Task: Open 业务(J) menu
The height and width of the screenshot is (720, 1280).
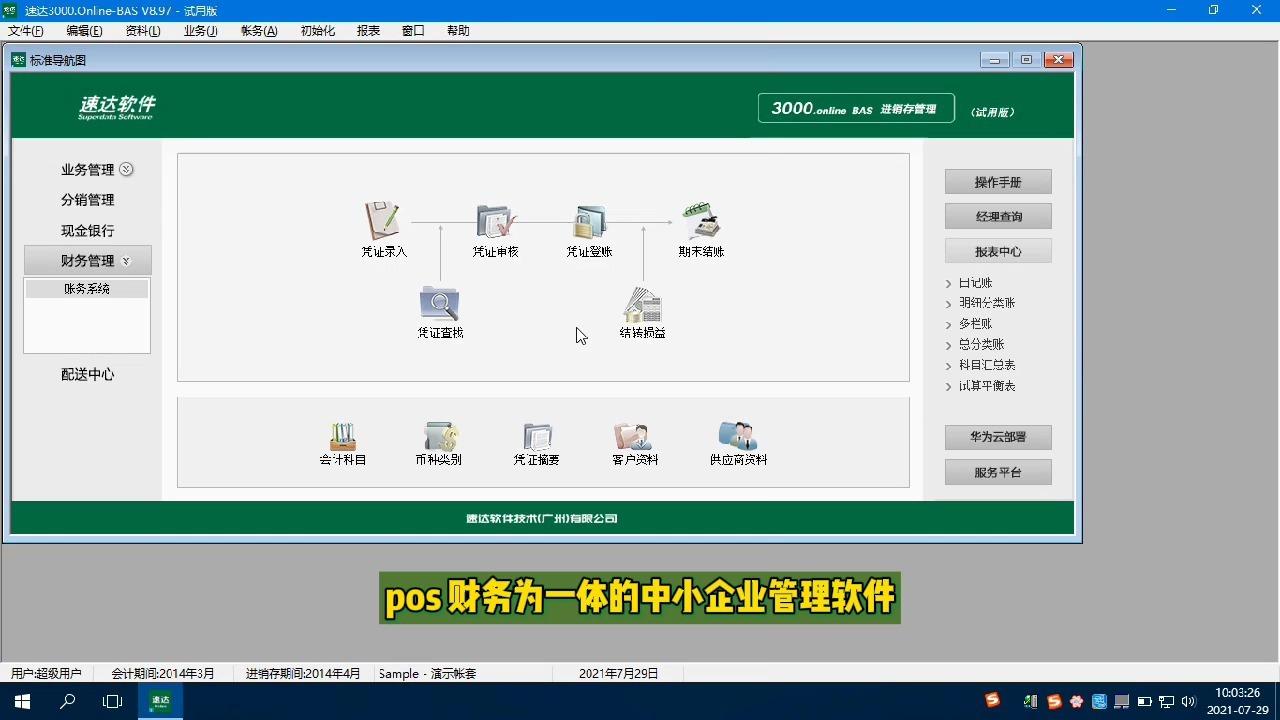Action: pos(200,31)
